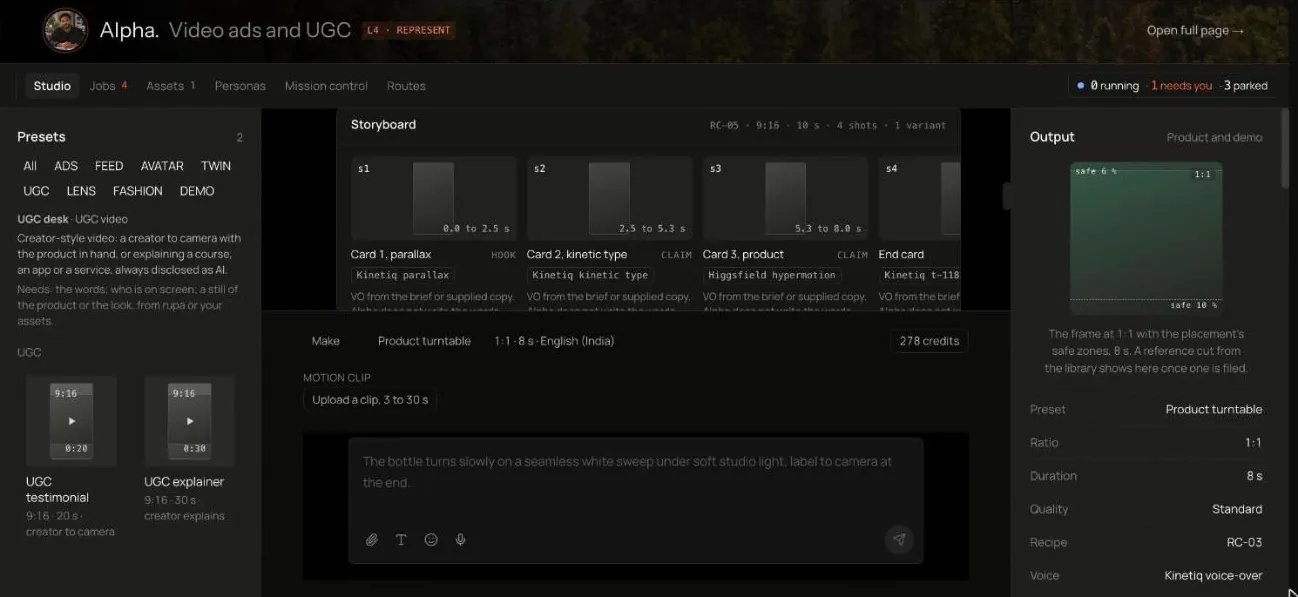Click the profile avatar beside Alpha
The image size is (1298, 597).
coord(65,31)
